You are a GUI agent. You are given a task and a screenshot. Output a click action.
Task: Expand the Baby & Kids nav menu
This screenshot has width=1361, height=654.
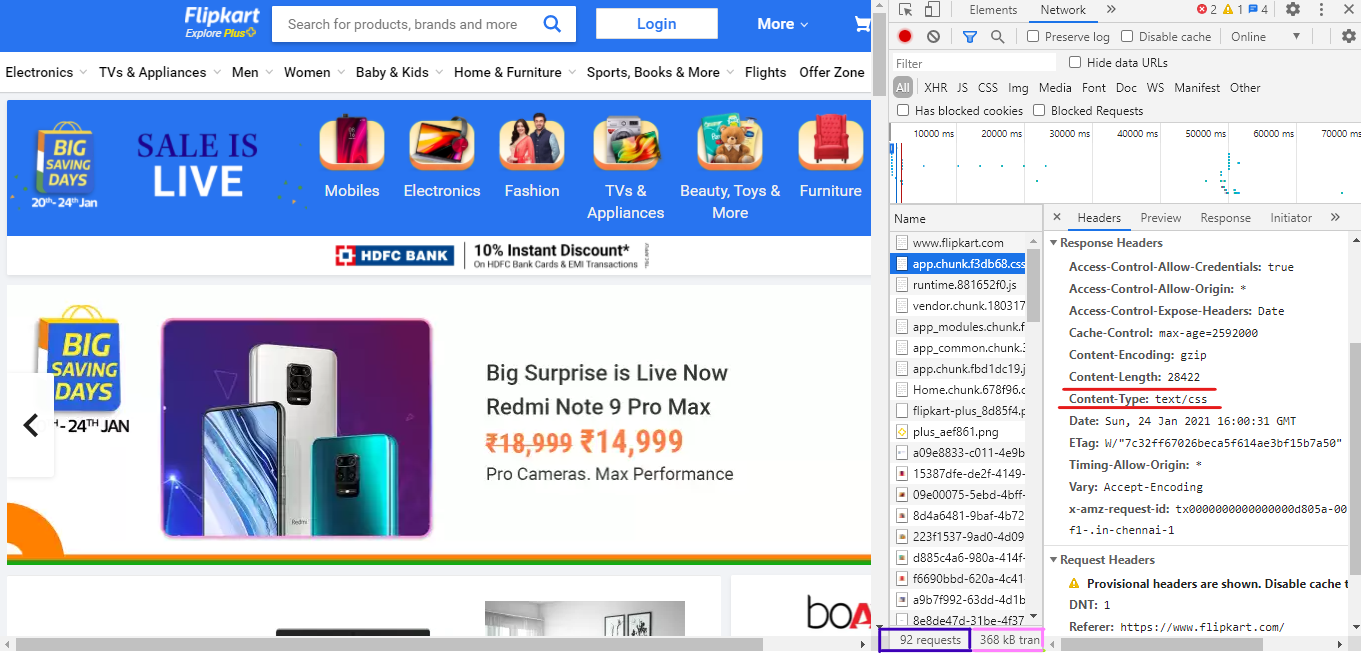pos(400,72)
